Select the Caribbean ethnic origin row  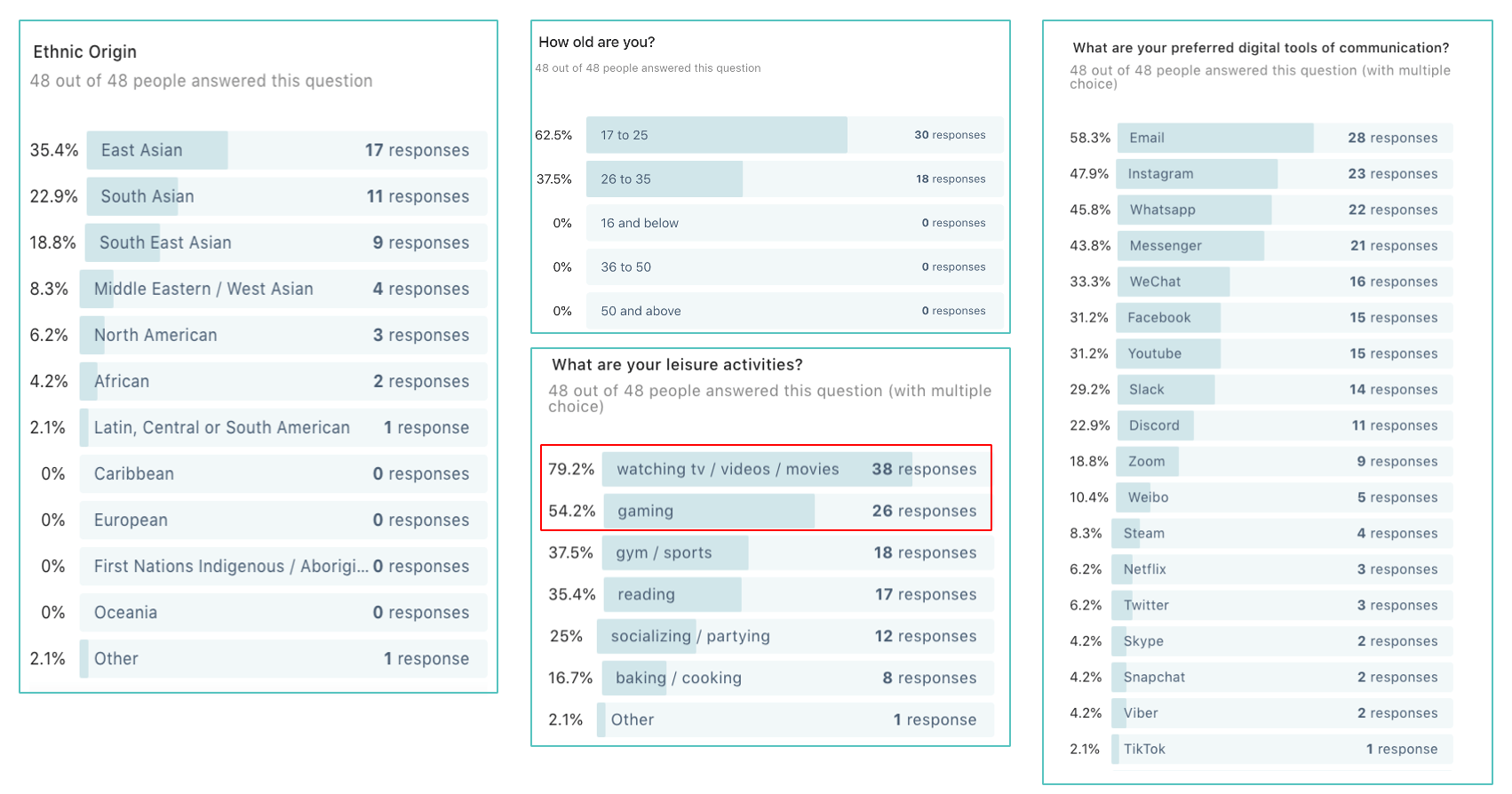283,473
